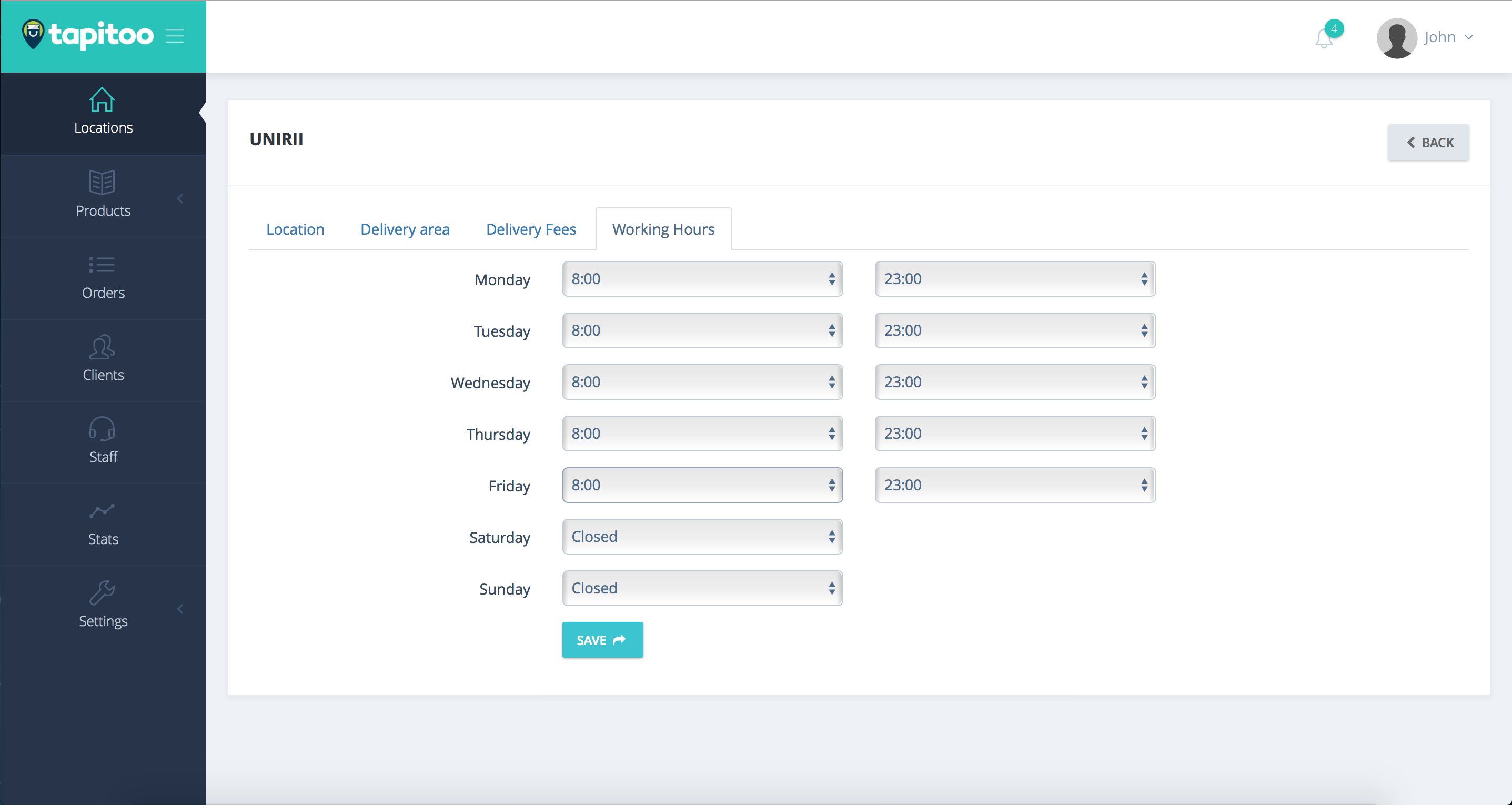Screen dimensions: 1512x805
Task: Click the SAVE button
Action: point(602,640)
